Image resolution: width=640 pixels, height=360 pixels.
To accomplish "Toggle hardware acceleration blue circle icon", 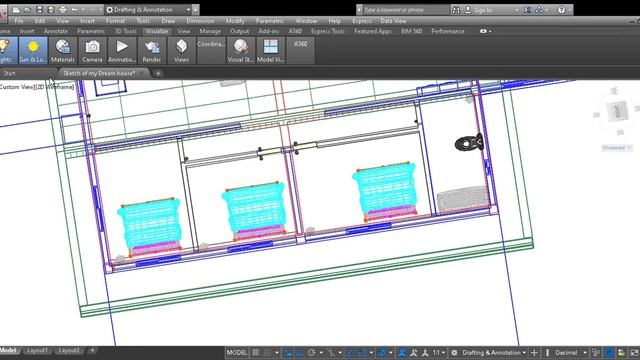I will [609, 353].
